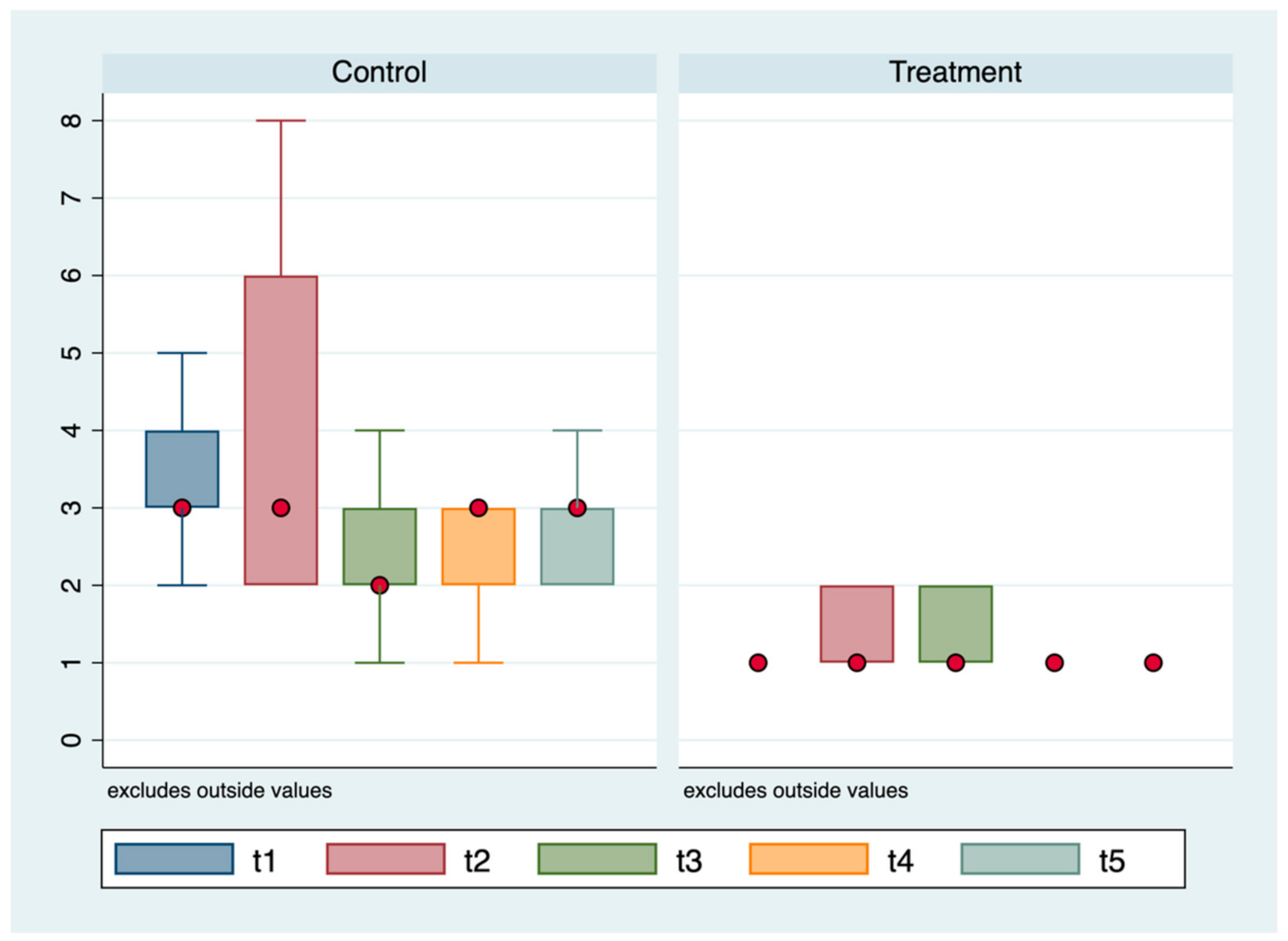Click the median dot inside Control's red box
The width and height of the screenshot is (1288, 941).
[281, 507]
